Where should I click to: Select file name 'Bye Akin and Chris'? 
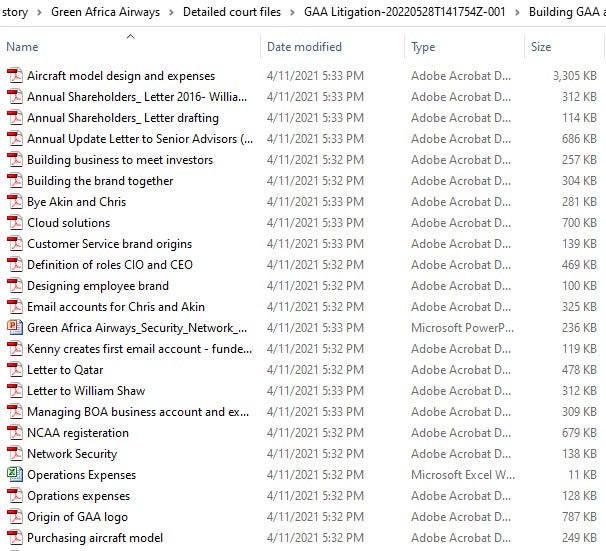pyautogui.click(x=77, y=202)
